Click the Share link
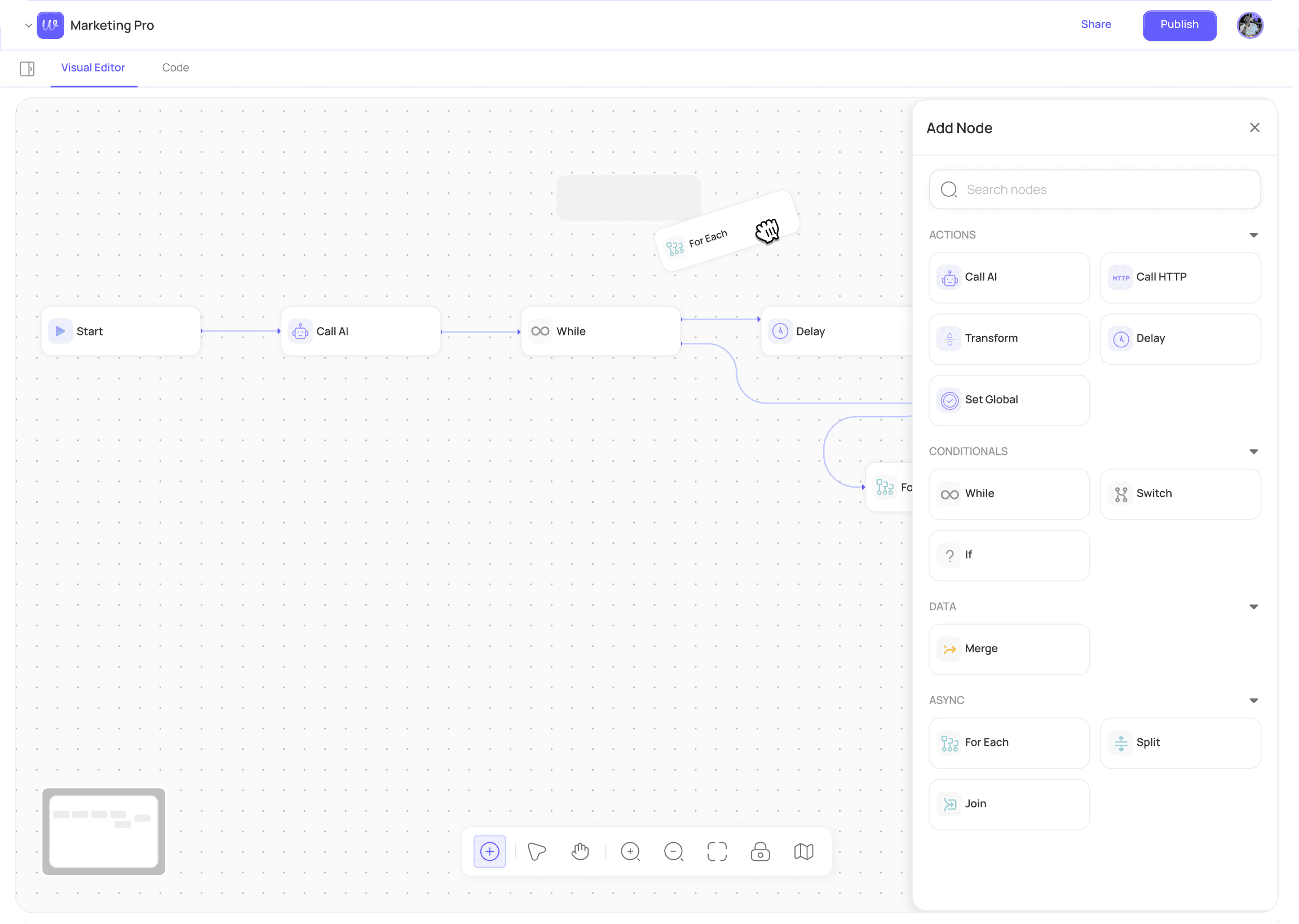The image size is (1299, 924). (1096, 24)
